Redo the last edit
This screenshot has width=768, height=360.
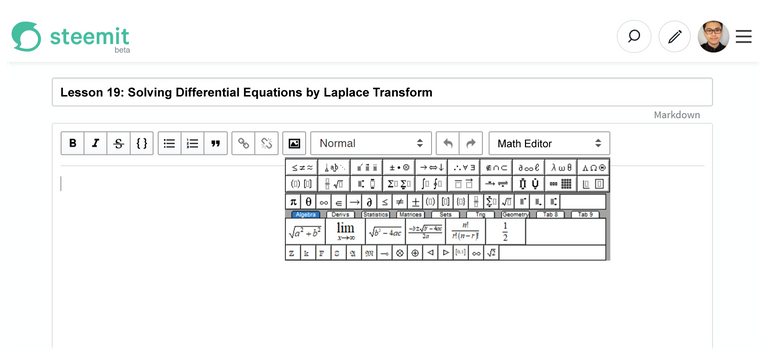pyautogui.click(x=471, y=144)
